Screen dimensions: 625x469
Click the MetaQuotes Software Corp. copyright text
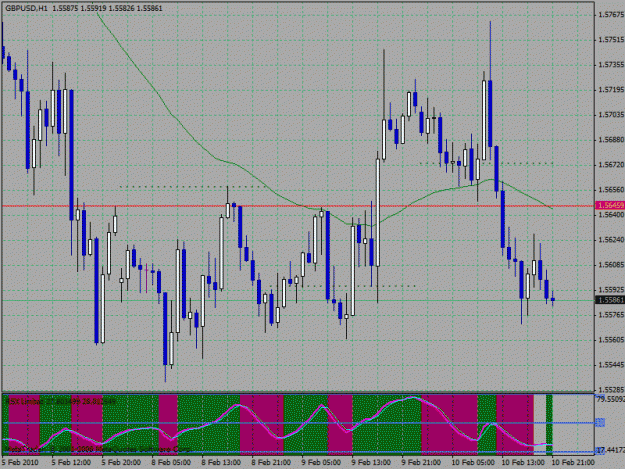(x=96, y=449)
